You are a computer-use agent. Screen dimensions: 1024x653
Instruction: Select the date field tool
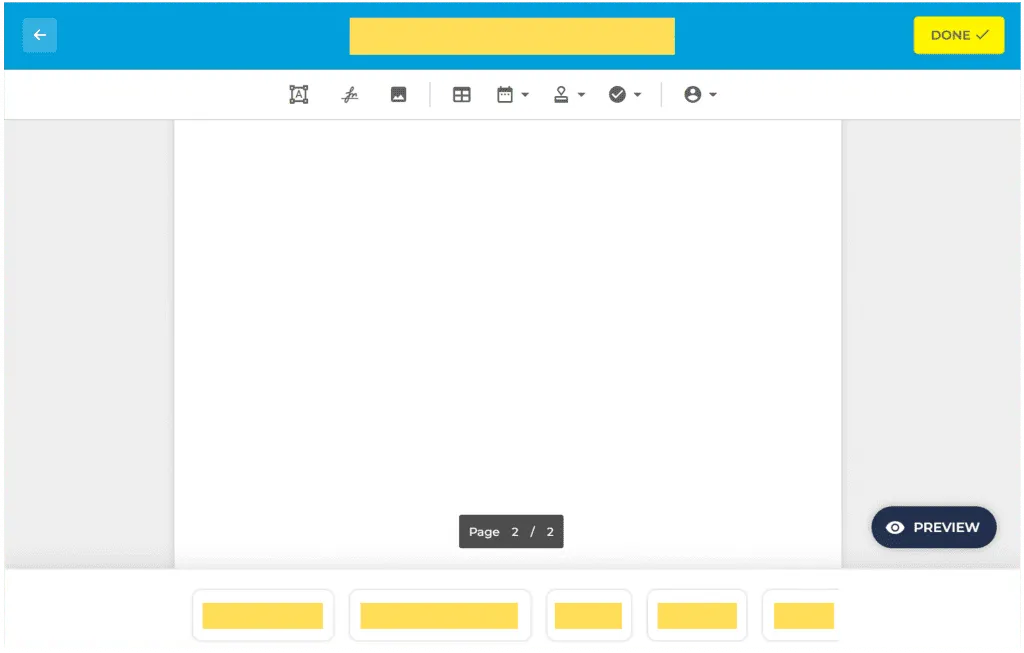tap(506, 94)
